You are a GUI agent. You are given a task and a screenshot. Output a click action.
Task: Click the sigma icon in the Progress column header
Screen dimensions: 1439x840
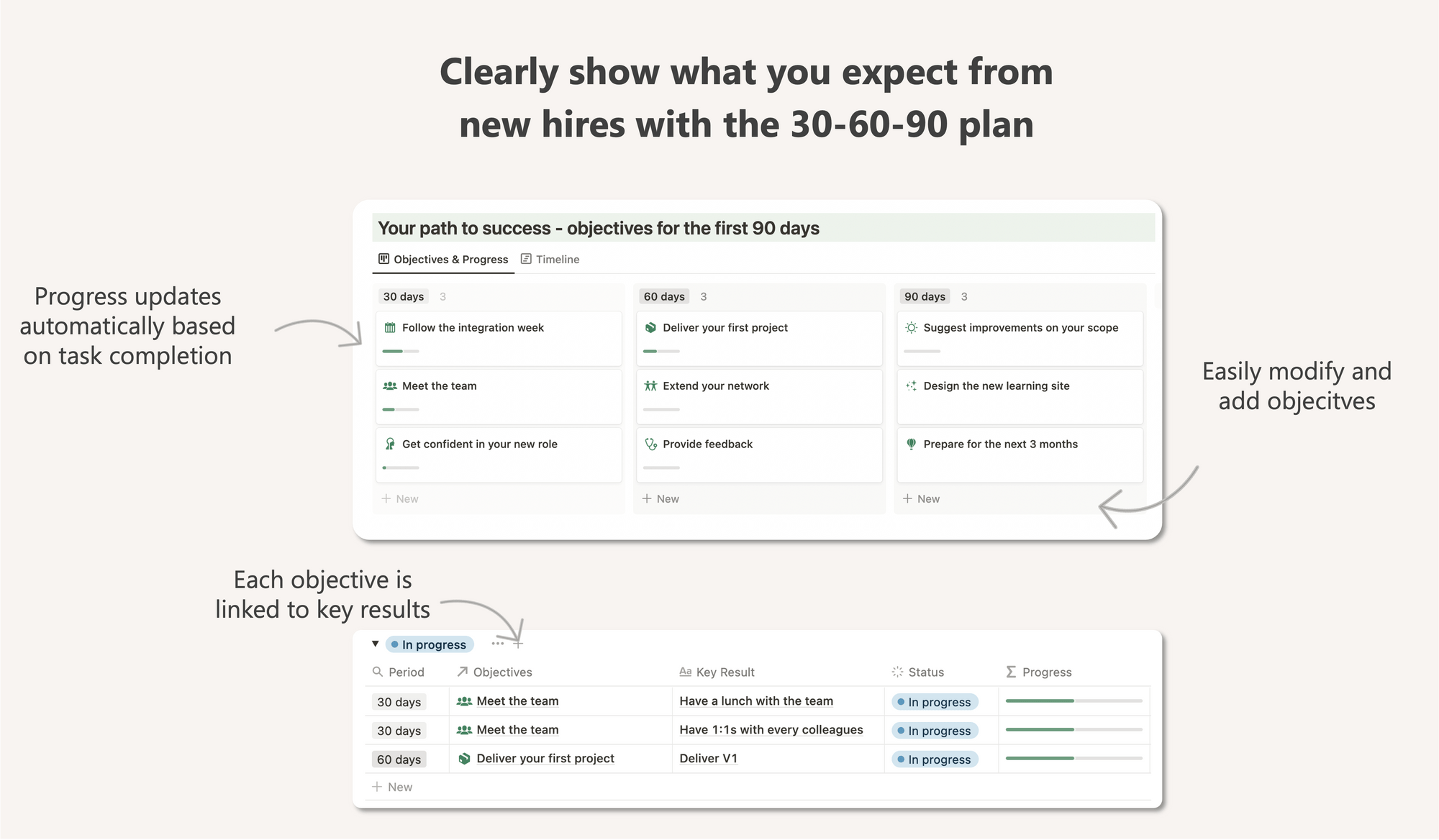pyautogui.click(x=1011, y=672)
